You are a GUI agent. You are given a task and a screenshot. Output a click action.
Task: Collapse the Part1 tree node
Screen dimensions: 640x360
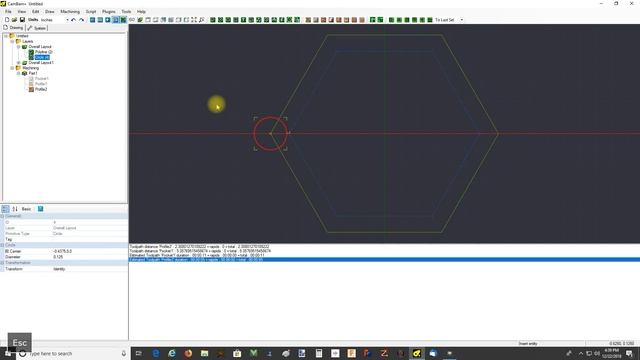(x=18, y=73)
